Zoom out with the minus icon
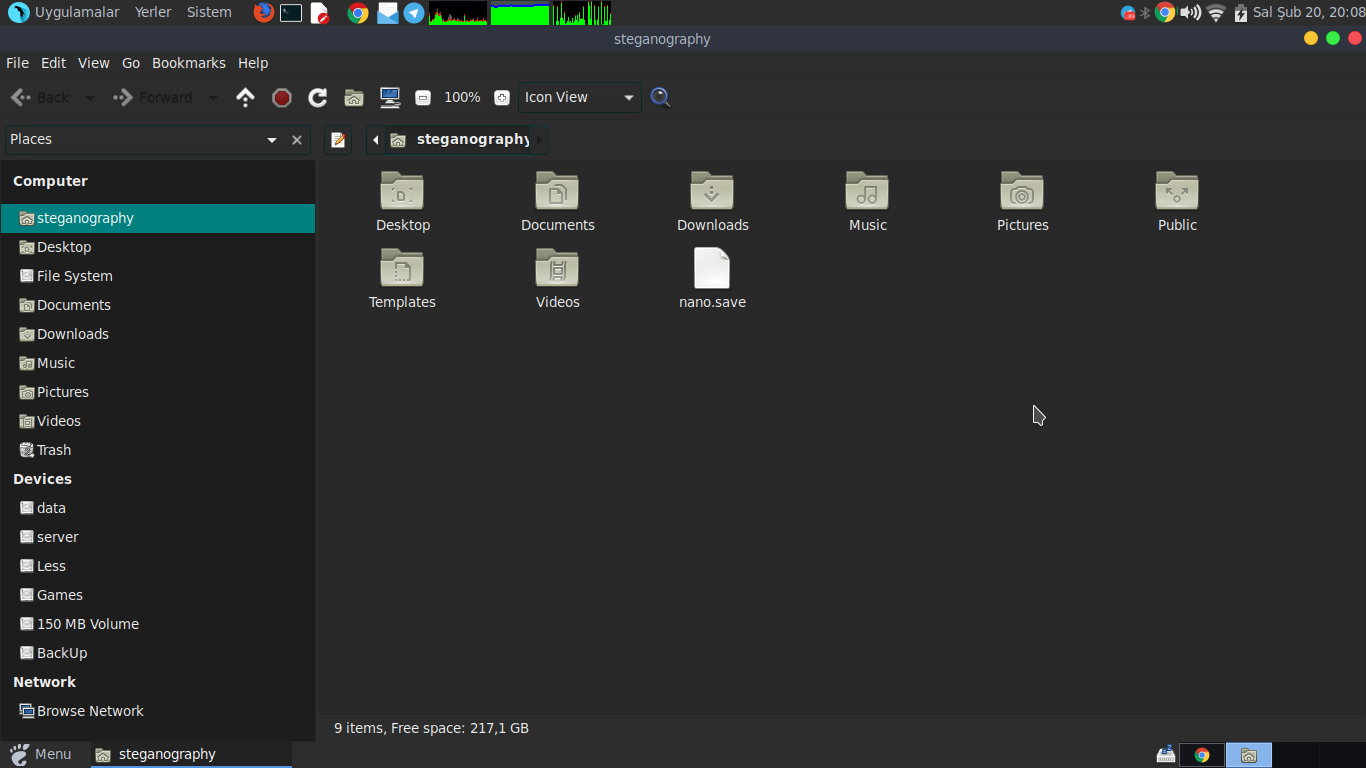Screen dimensions: 1366x768 pos(423,97)
